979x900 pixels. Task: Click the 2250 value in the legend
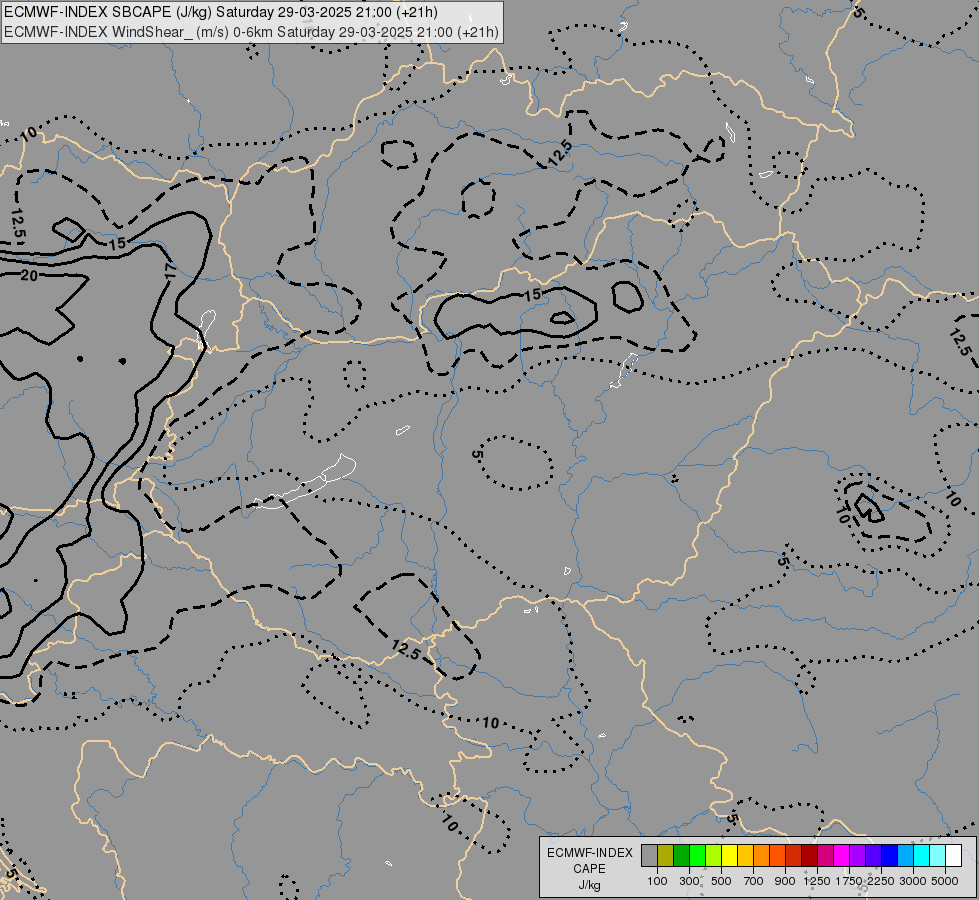tap(881, 881)
